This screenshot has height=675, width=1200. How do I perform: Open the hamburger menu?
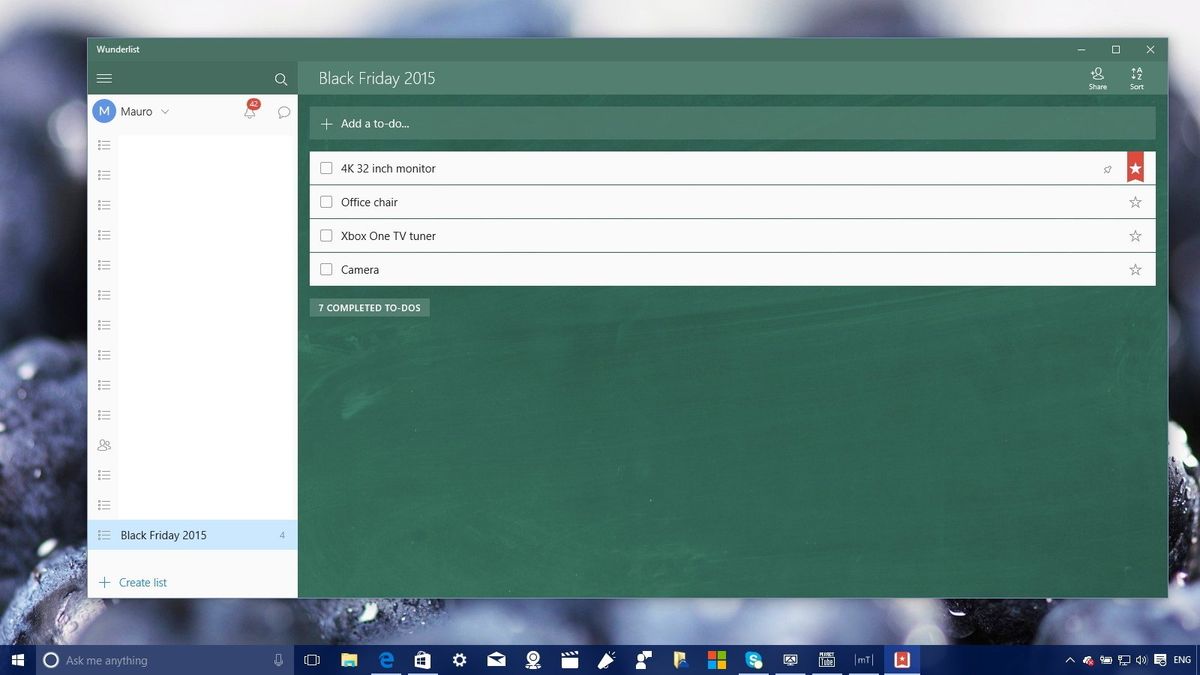[104, 77]
